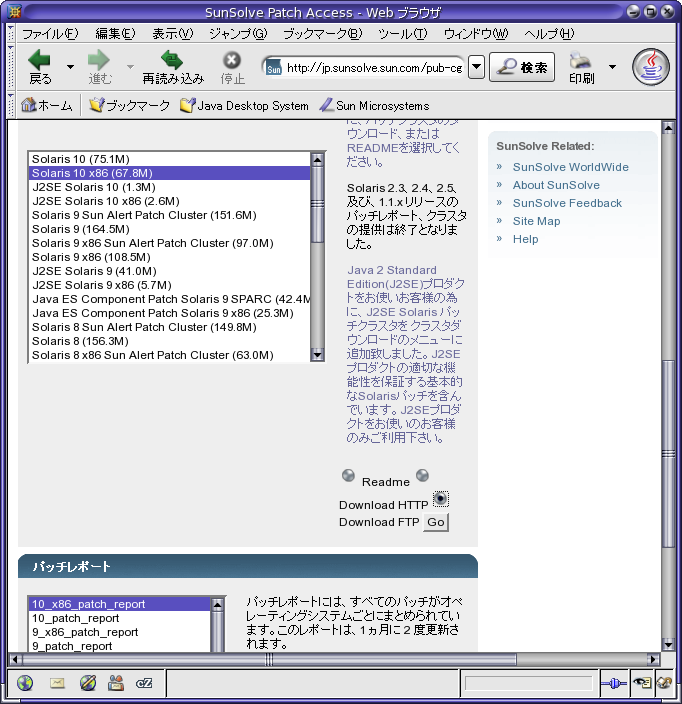Open the Address Book icon in the status bar
The height and width of the screenshot is (704, 682).
coord(116,683)
